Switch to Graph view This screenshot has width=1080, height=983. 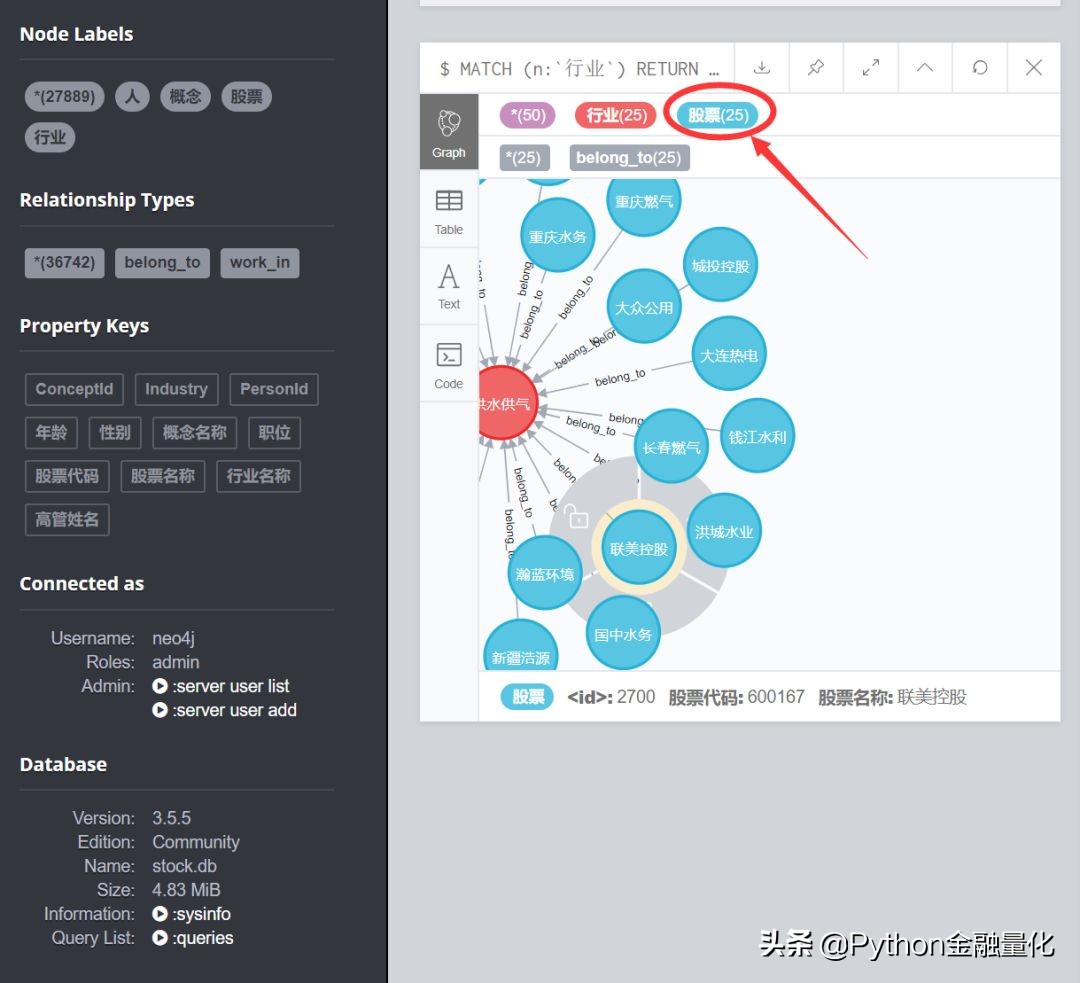[448, 132]
